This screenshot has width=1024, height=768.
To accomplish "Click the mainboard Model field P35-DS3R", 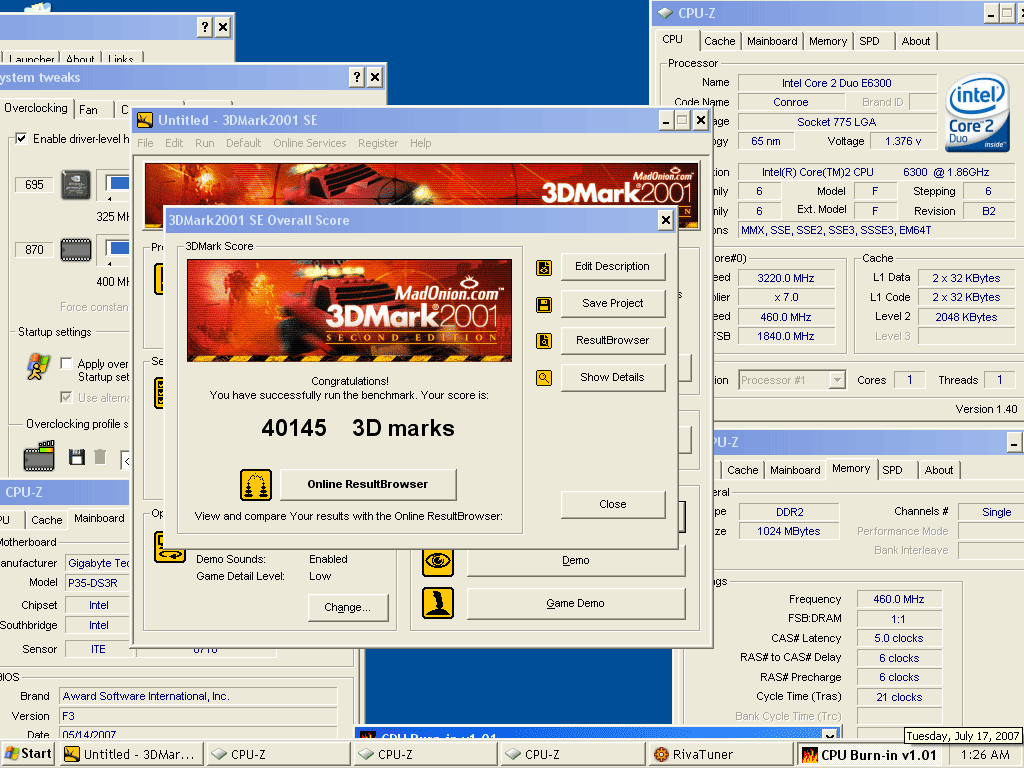I will pyautogui.click(x=97, y=583).
